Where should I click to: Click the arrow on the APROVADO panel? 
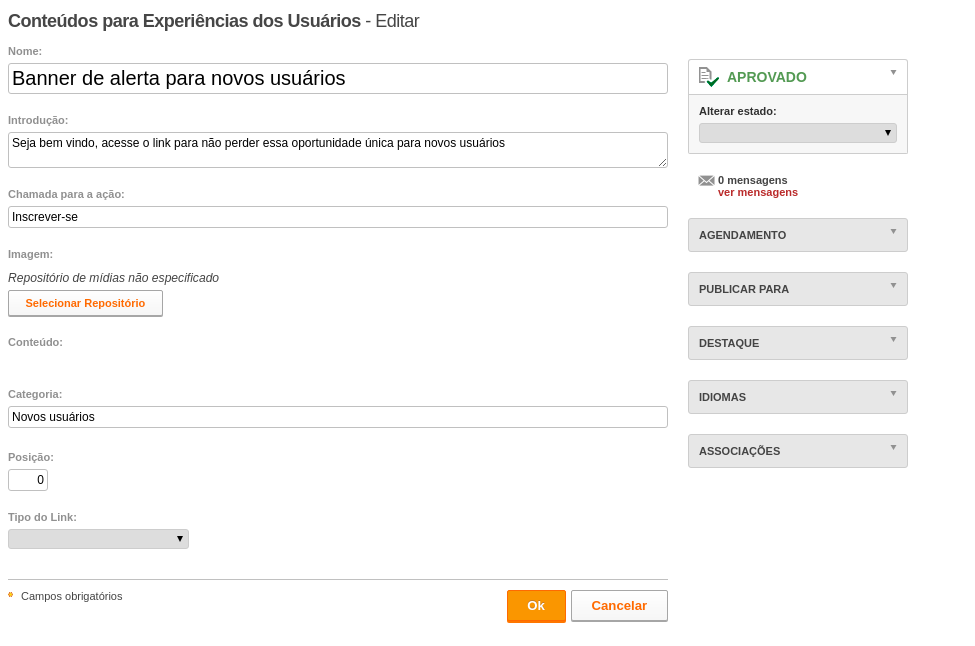pyautogui.click(x=894, y=73)
